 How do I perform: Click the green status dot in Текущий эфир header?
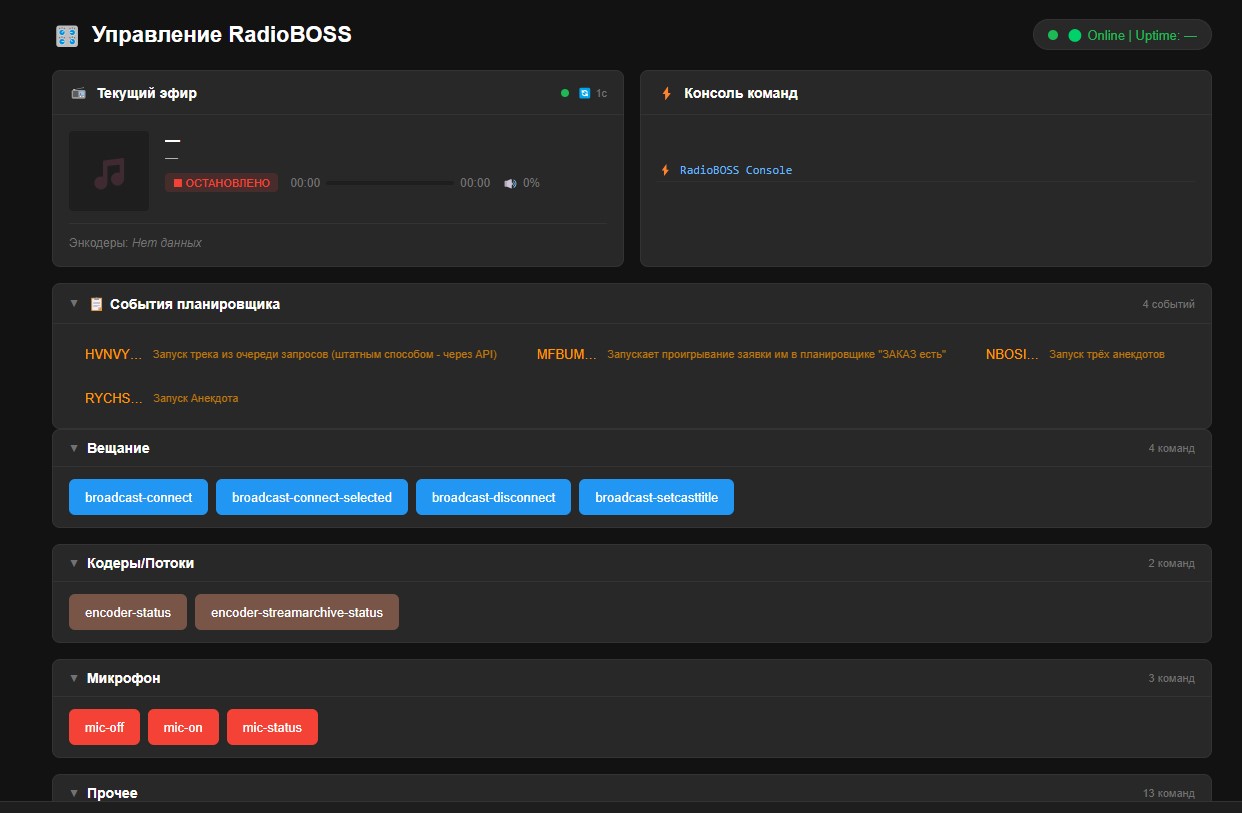coord(565,94)
